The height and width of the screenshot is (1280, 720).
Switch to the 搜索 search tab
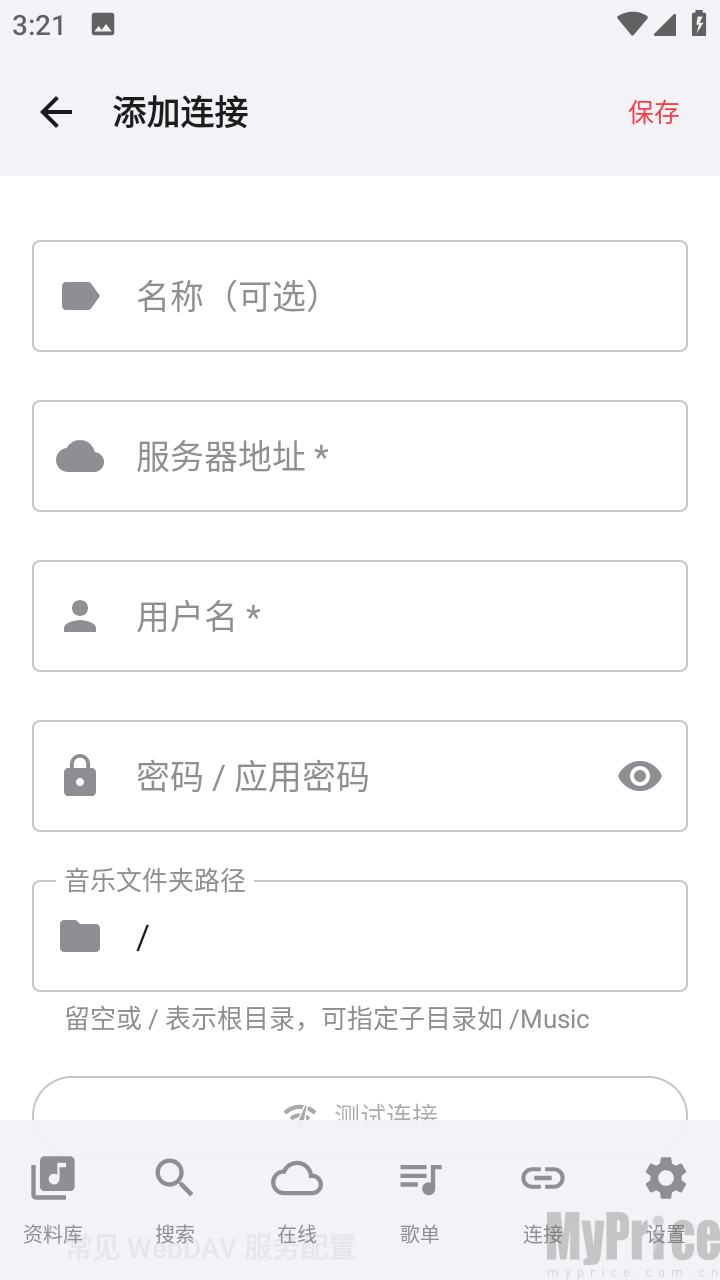click(x=175, y=1198)
